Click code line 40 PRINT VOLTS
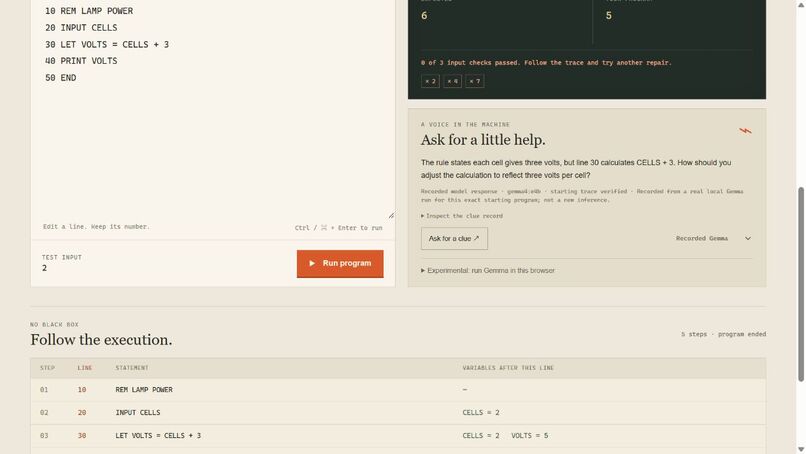This screenshot has width=806, height=454. click(x=81, y=61)
